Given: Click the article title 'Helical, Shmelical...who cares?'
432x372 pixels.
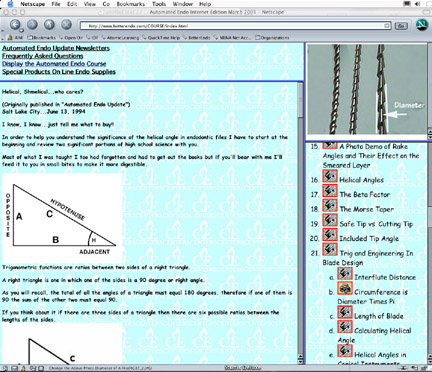Looking at the screenshot, I should pyautogui.click(x=43, y=92).
